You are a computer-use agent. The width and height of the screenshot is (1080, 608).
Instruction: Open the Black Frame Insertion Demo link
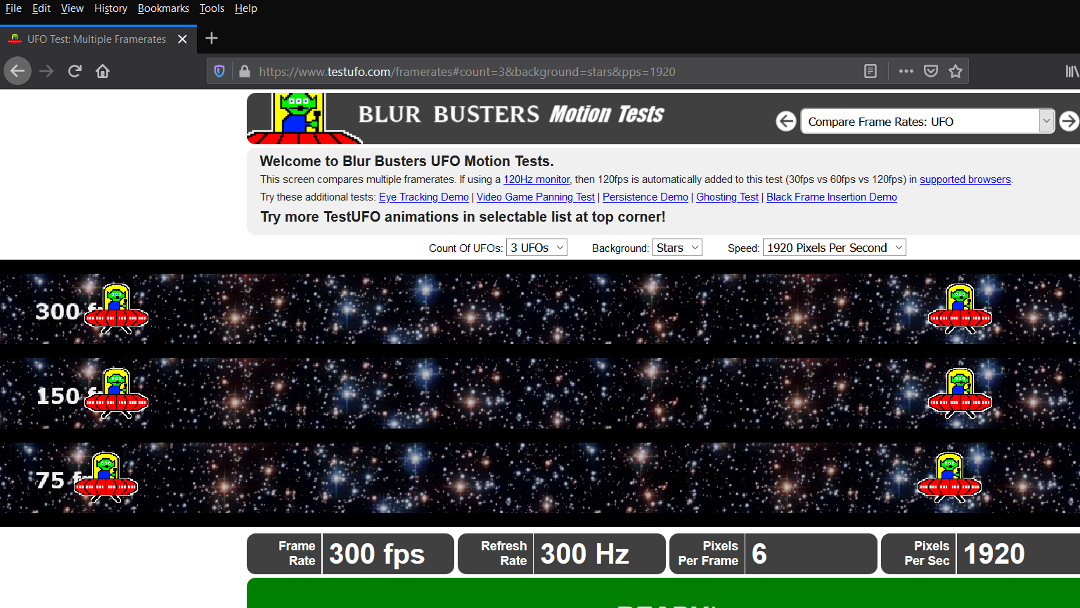(831, 197)
